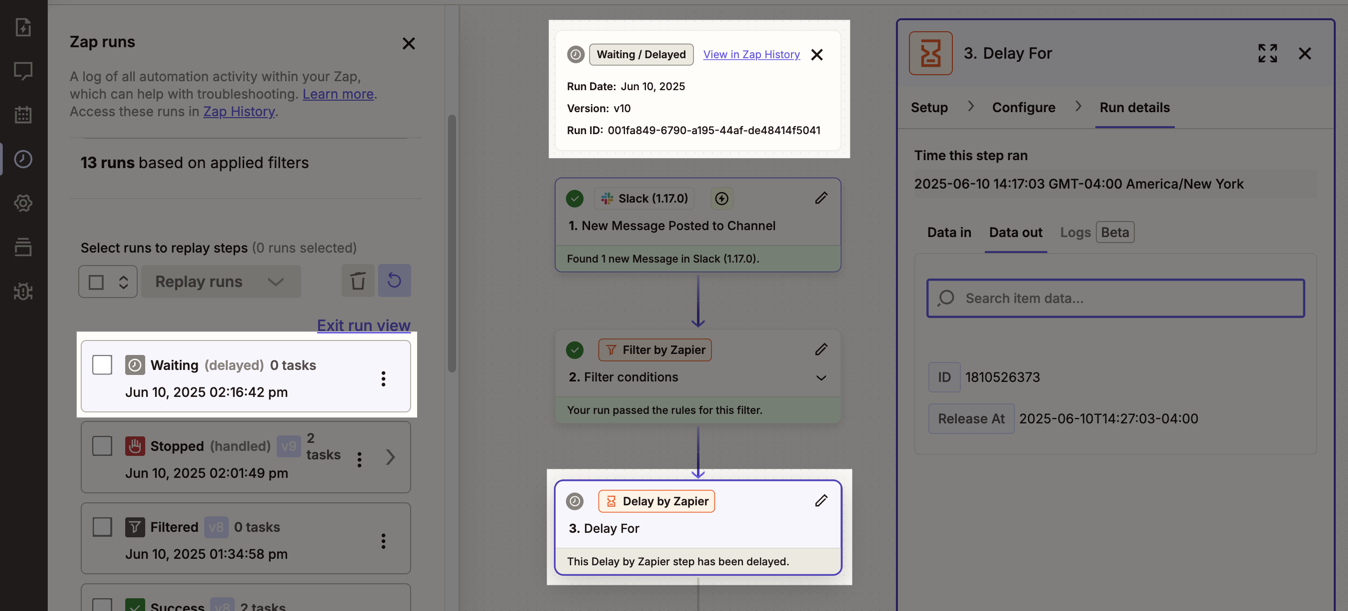Click the Waiting / Delayed status badge

click(641, 54)
